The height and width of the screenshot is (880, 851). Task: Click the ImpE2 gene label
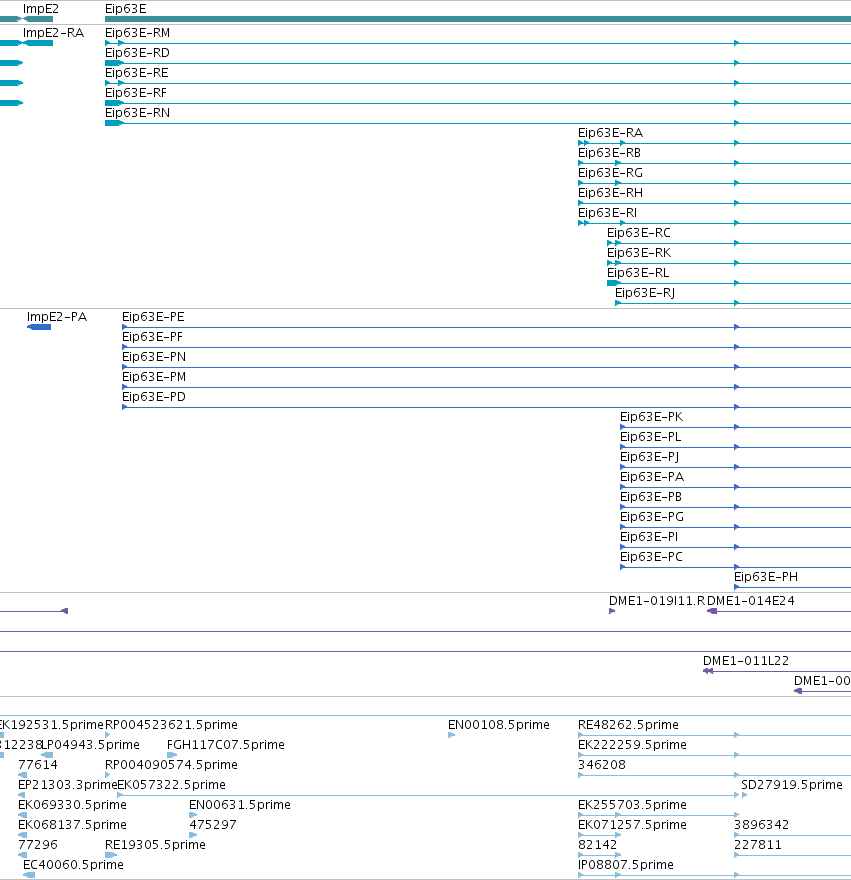[x=40, y=9]
